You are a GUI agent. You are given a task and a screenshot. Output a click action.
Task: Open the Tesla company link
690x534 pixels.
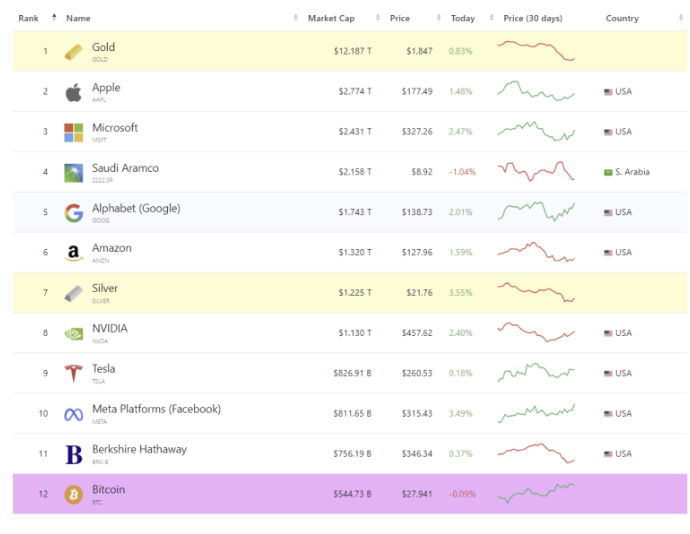pos(103,369)
